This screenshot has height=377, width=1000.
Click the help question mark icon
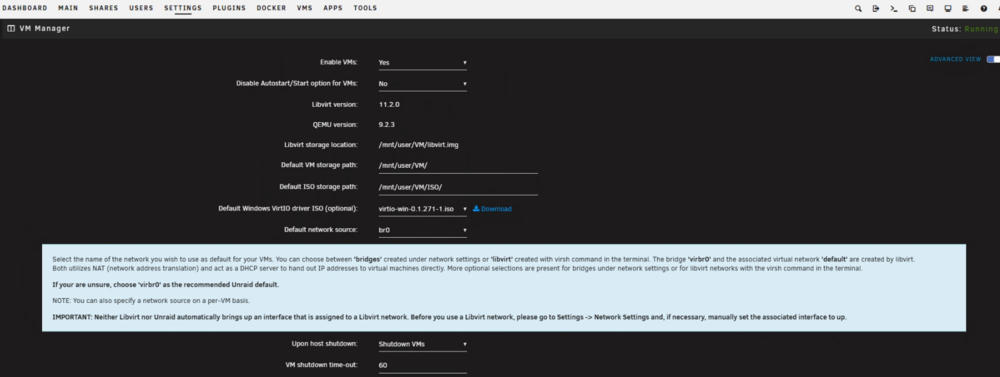pyautogui.click(x=983, y=8)
